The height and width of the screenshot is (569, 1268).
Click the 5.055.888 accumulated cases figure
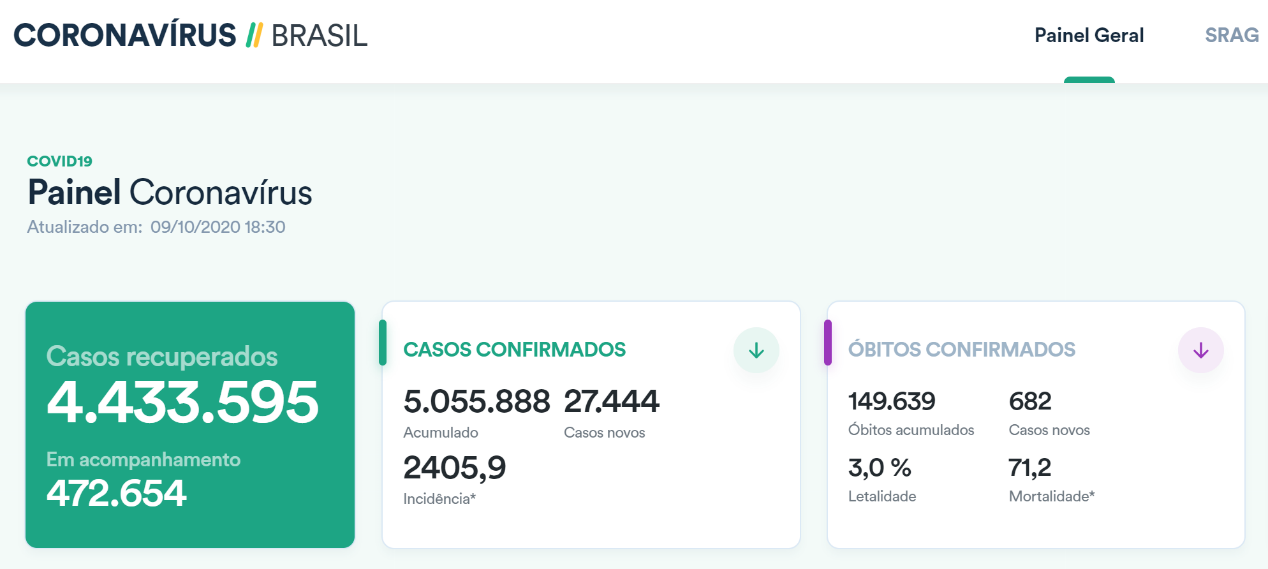476,402
